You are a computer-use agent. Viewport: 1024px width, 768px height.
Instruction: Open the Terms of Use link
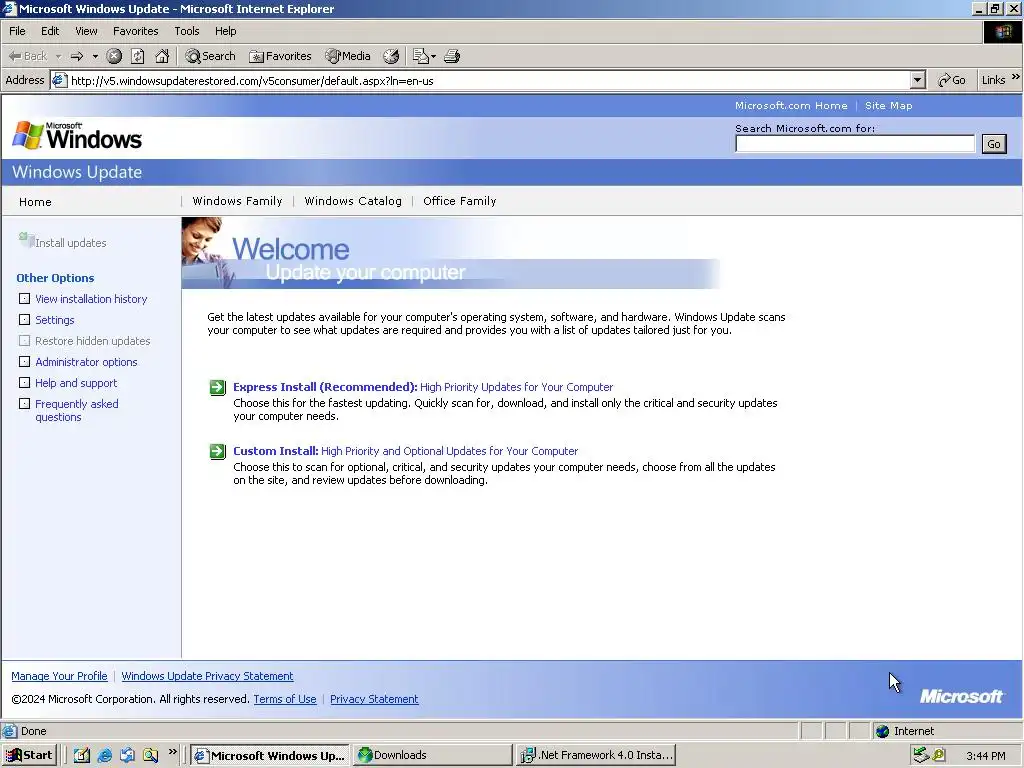pos(285,699)
